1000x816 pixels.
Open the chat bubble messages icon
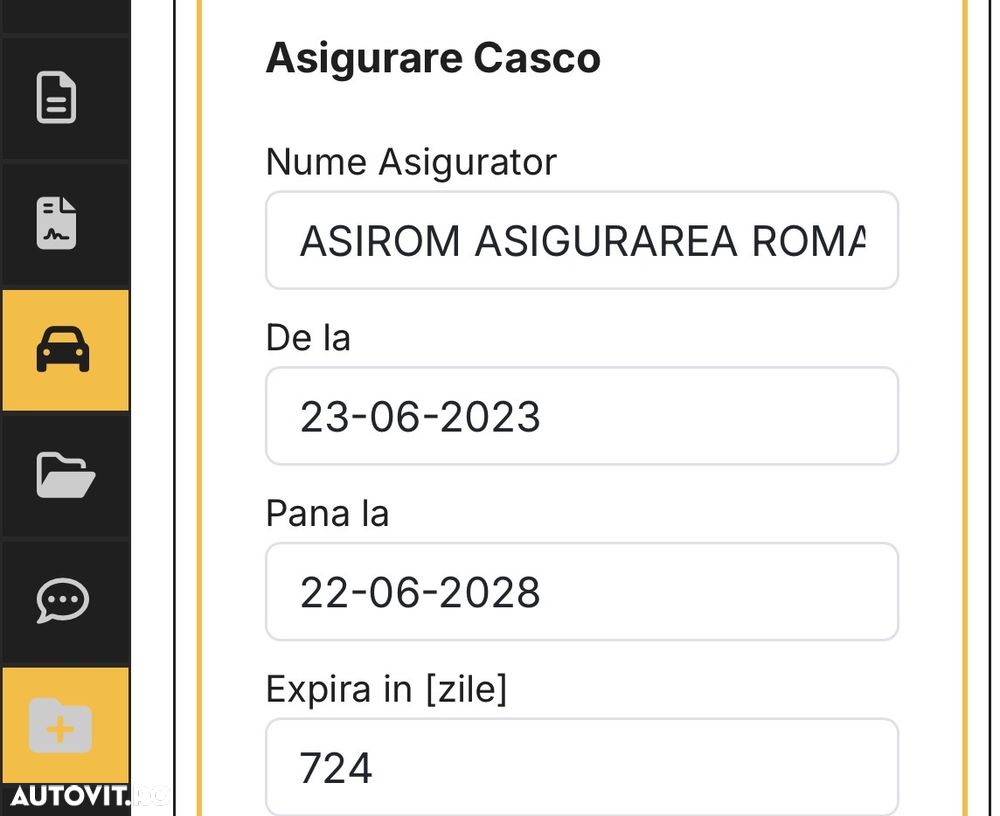click(x=62, y=600)
